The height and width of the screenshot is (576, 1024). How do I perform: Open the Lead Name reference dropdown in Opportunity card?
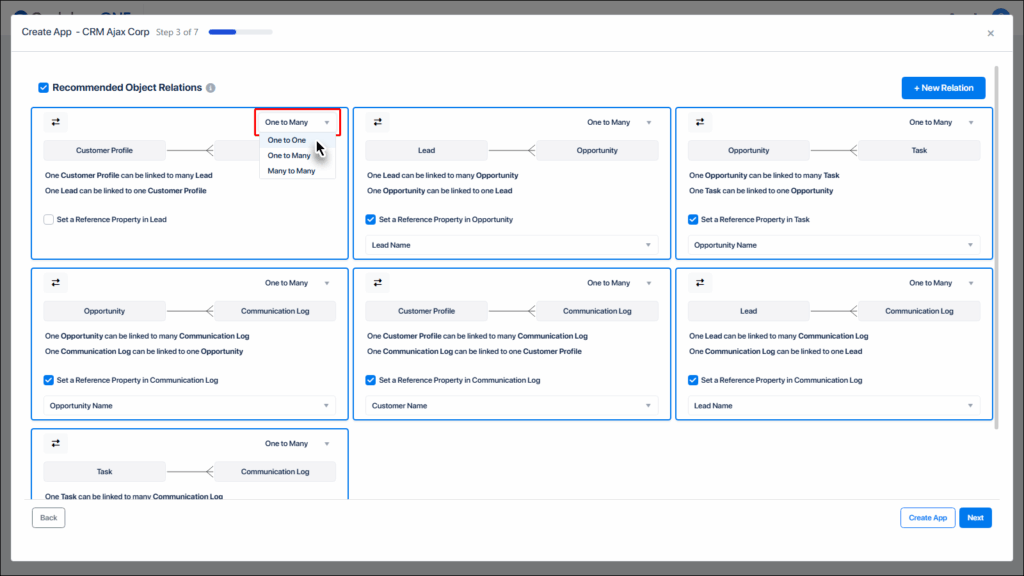click(511, 245)
